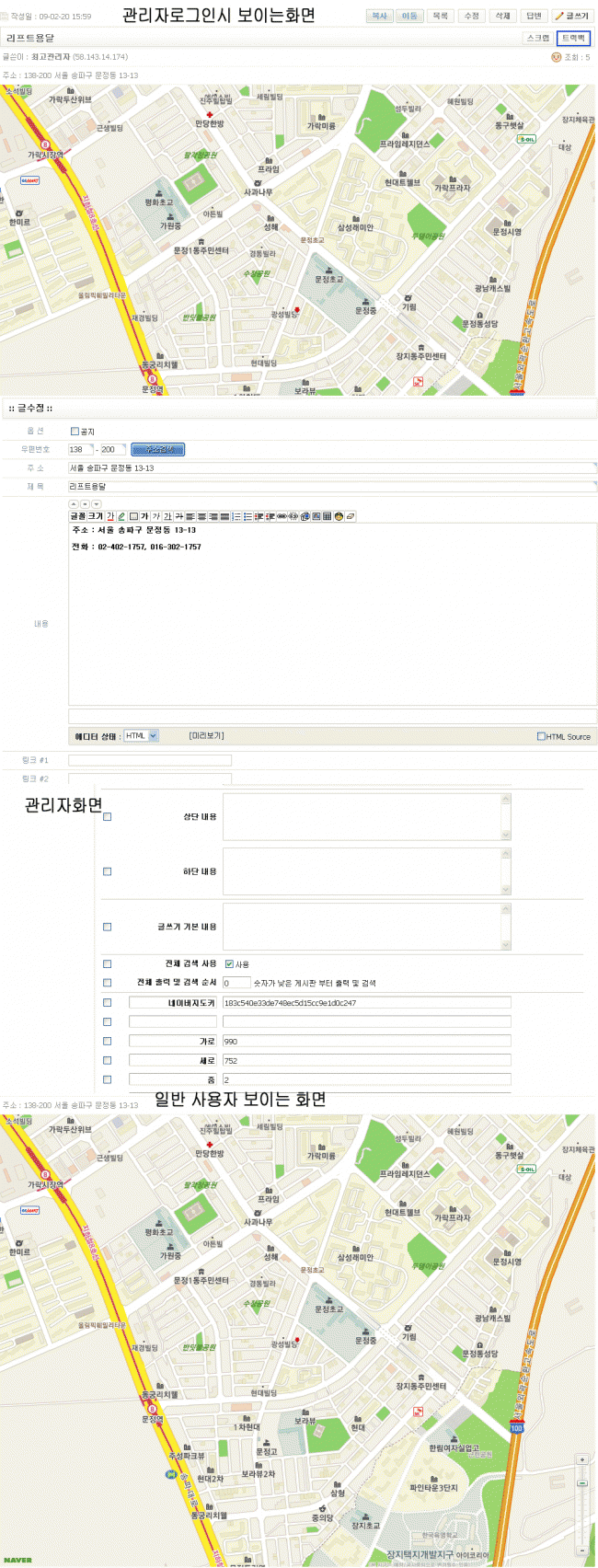Open the 글꼴 font picker in editor toolbar
Screen dimensions: 598x1568
77,516
